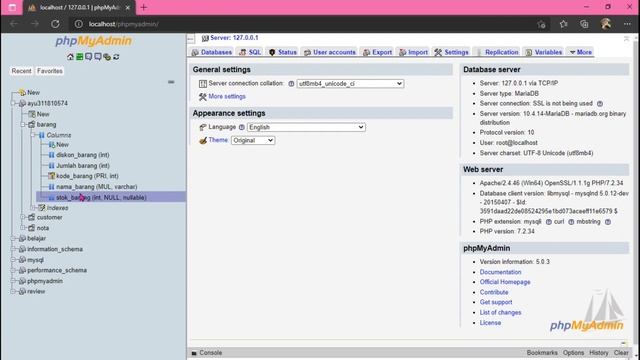Viewport: 640px width, 360px height.
Task: Open the Variables tab
Action: point(544,52)
